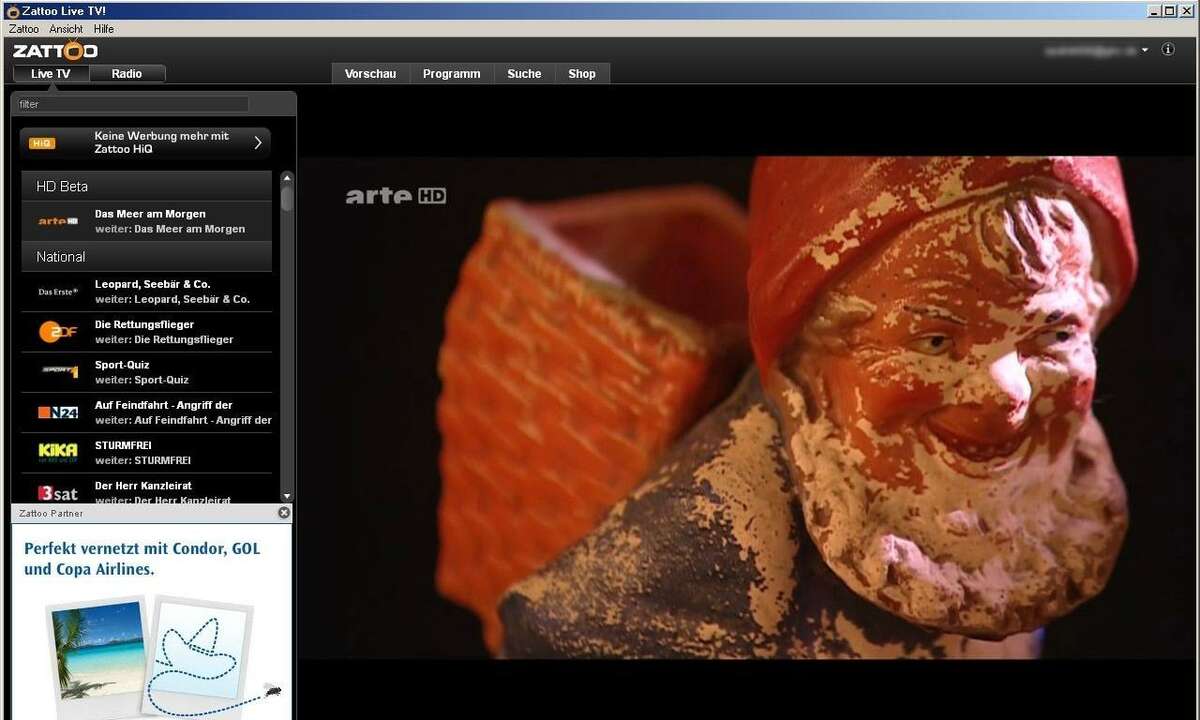Open the Condor airlines partner advertisement
Image resolution: width=1200 pixels, height=720 pixels.
pos(152,621)
